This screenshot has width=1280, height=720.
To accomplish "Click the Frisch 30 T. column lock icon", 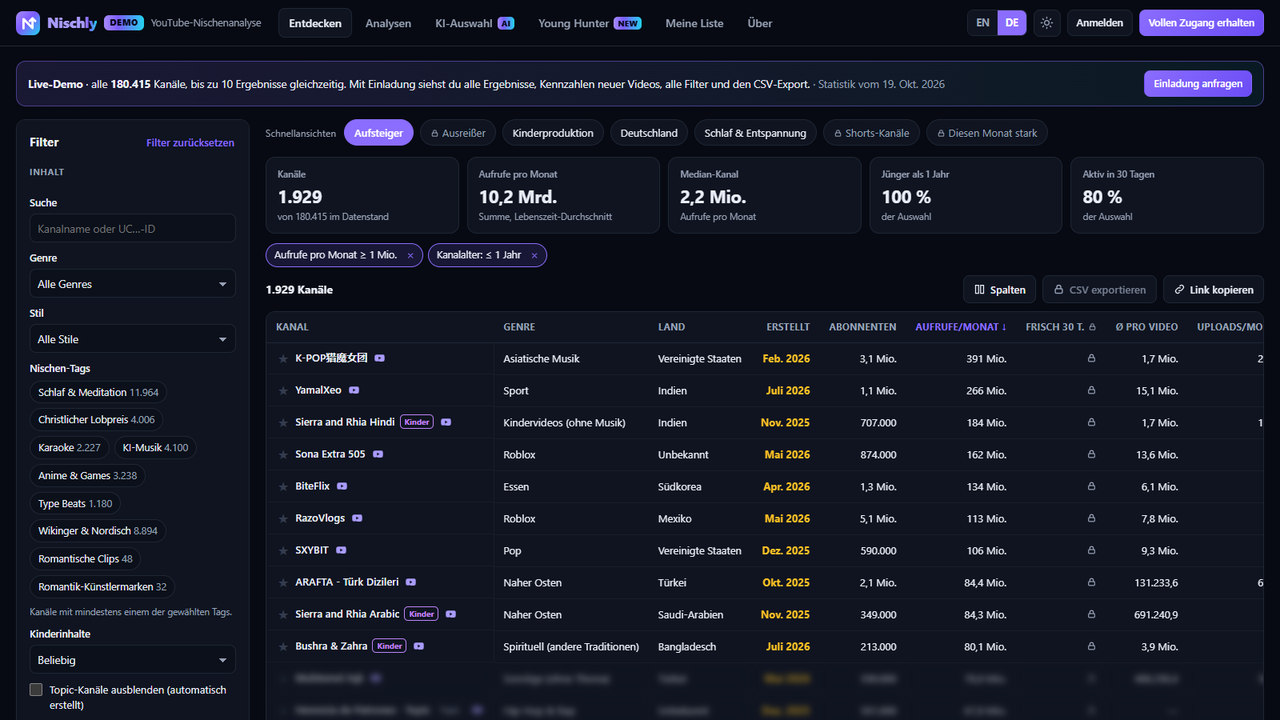I will point(1092,327).
